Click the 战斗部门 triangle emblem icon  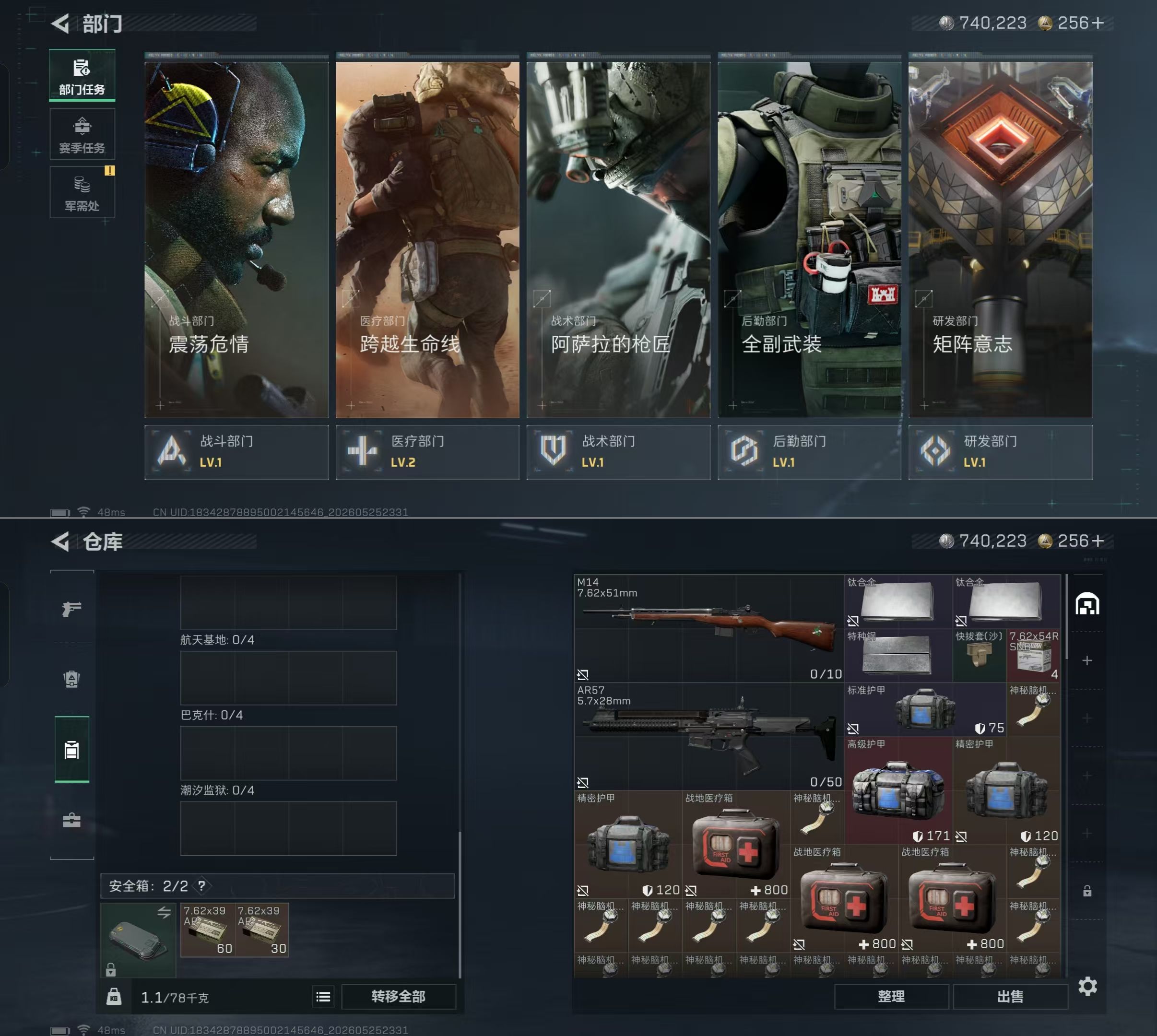click(171, 451)
